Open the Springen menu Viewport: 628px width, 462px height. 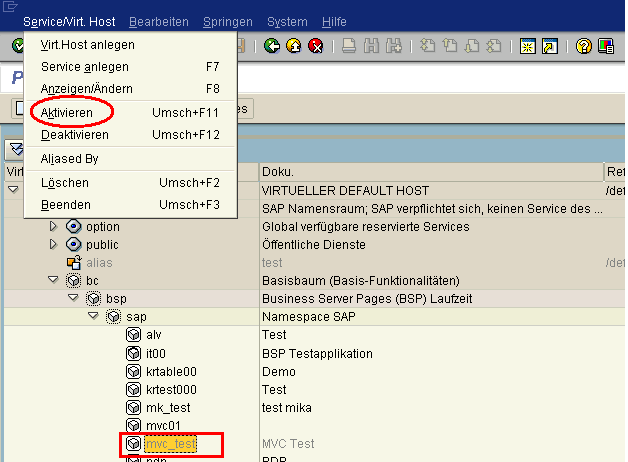pos(227,21)
